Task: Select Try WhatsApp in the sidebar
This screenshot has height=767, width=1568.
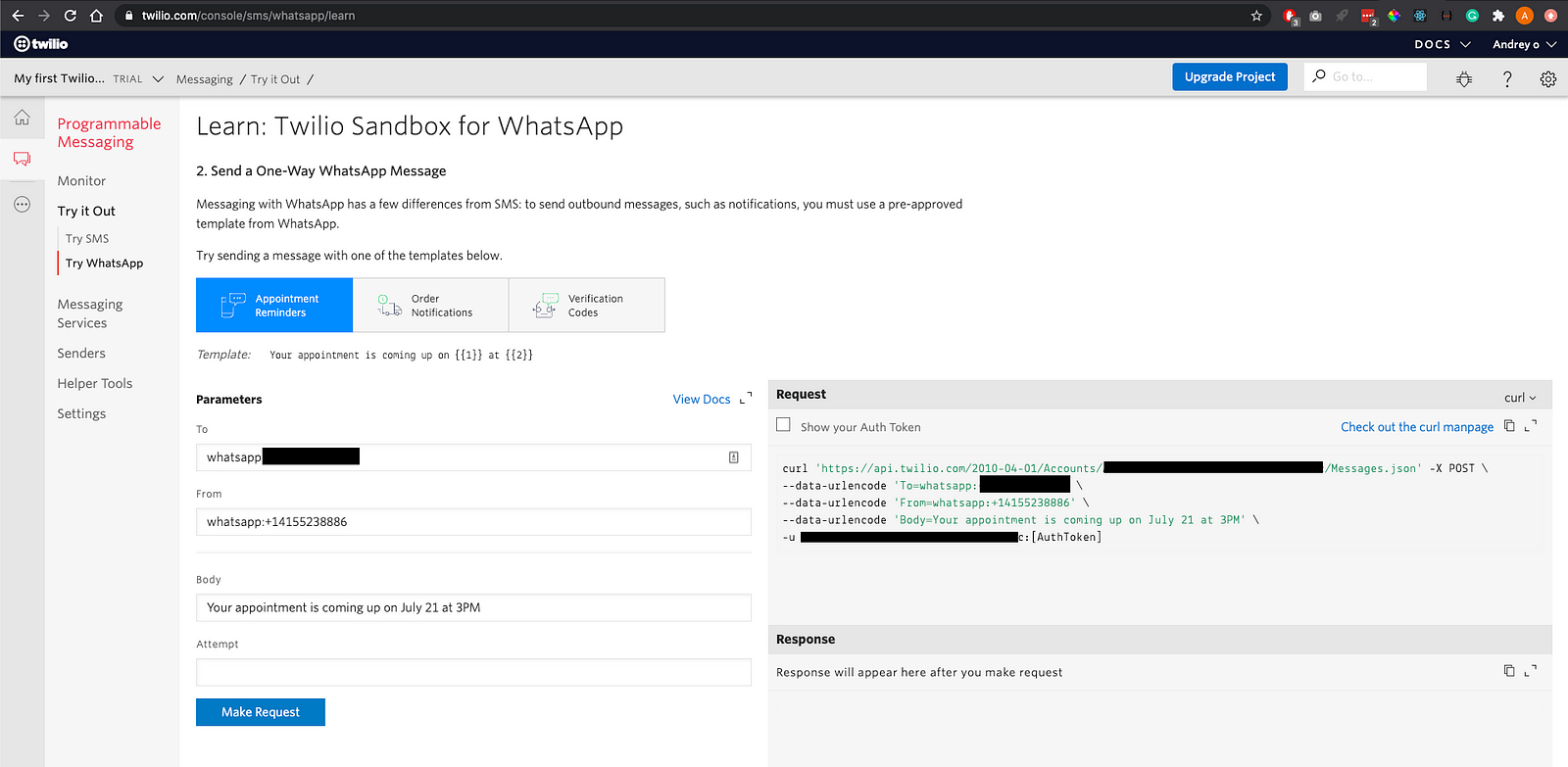Action: coord(104,264)
